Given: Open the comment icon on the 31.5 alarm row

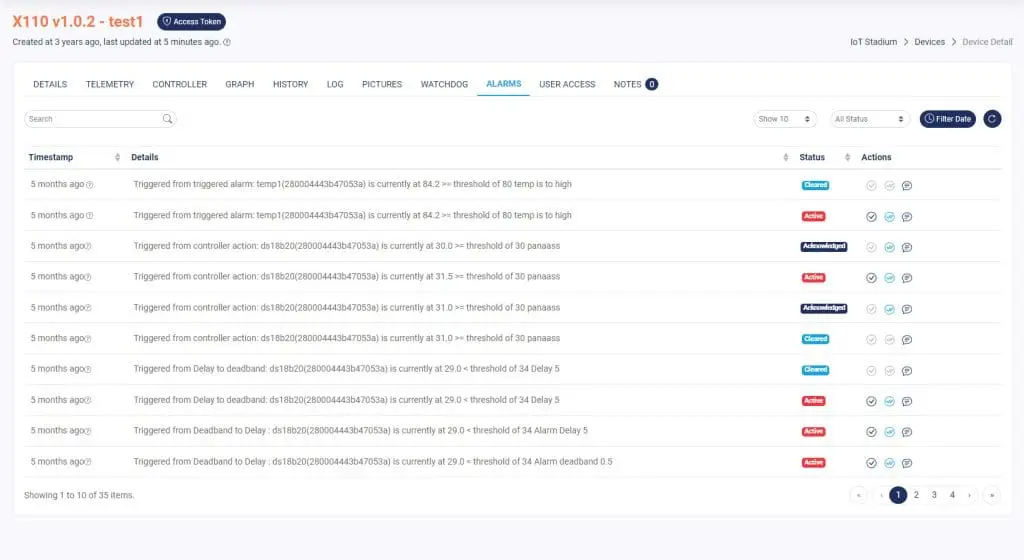Looking at the screenshot, I should (x=907, y=278).
